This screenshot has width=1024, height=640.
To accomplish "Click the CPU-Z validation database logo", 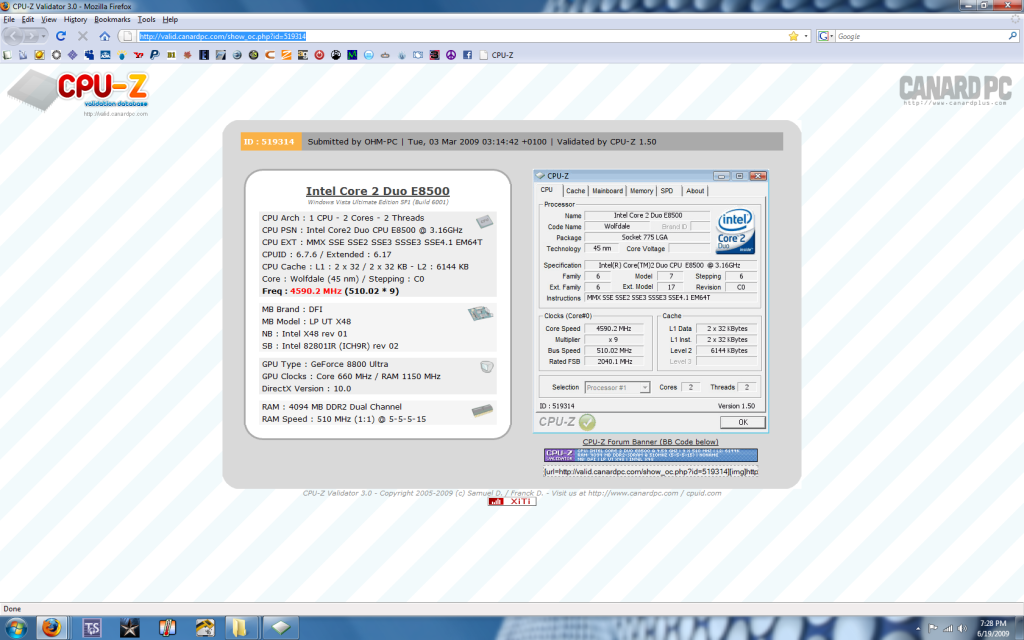I will [80, 93].
